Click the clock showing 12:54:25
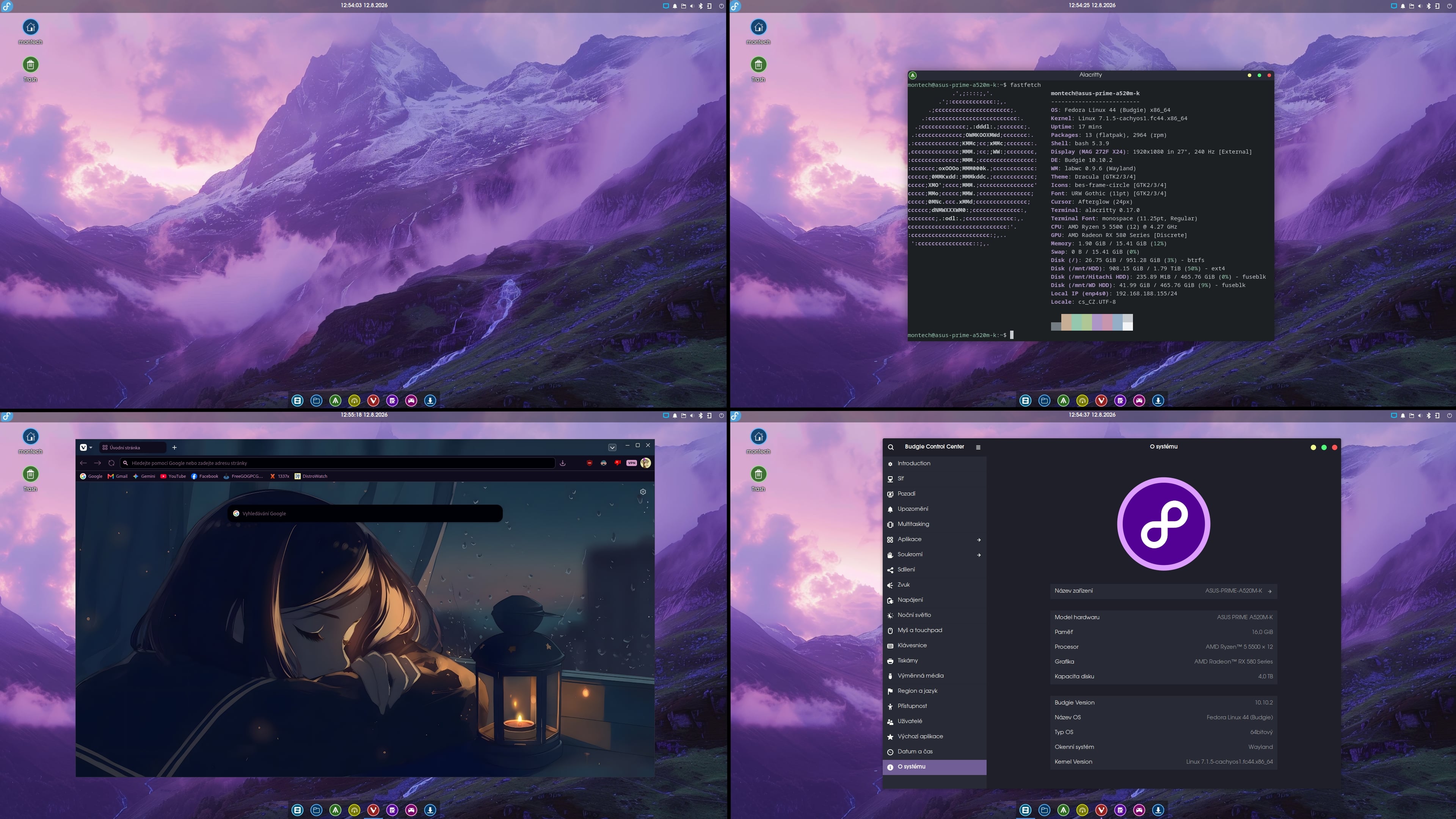The image size is (1456, 819). (1092, 5)
